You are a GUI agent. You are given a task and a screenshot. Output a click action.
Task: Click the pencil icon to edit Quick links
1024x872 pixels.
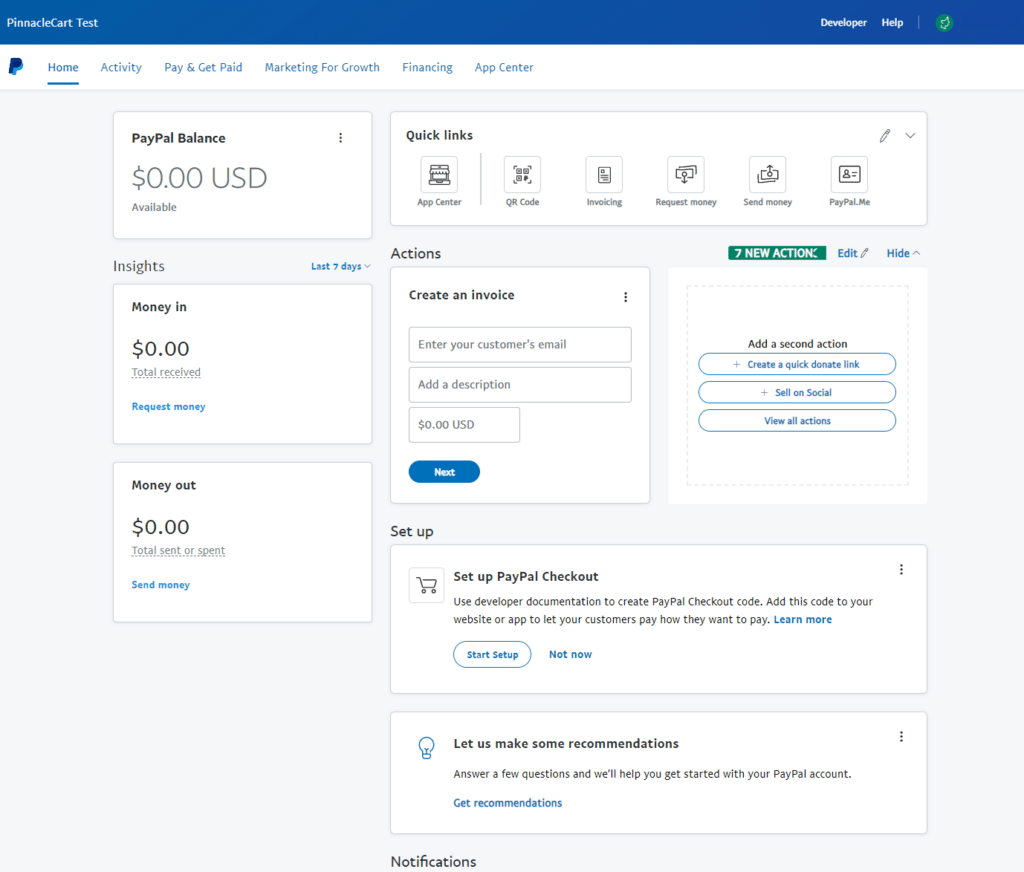click(885, 136)
